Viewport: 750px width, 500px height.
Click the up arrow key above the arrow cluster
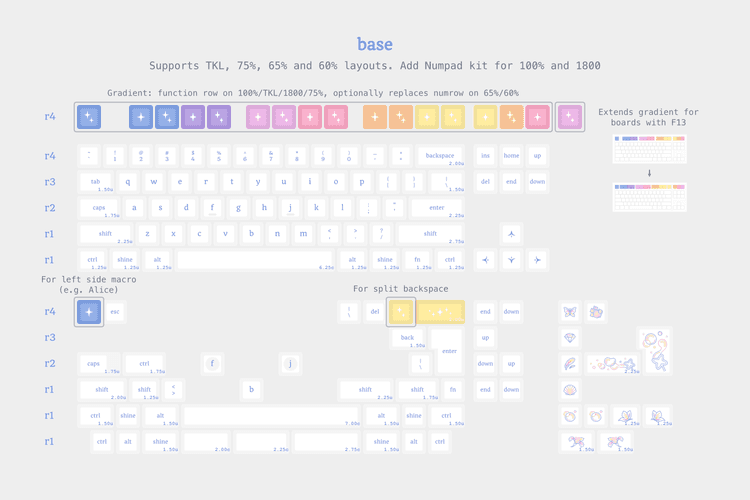tap(511, 234)
